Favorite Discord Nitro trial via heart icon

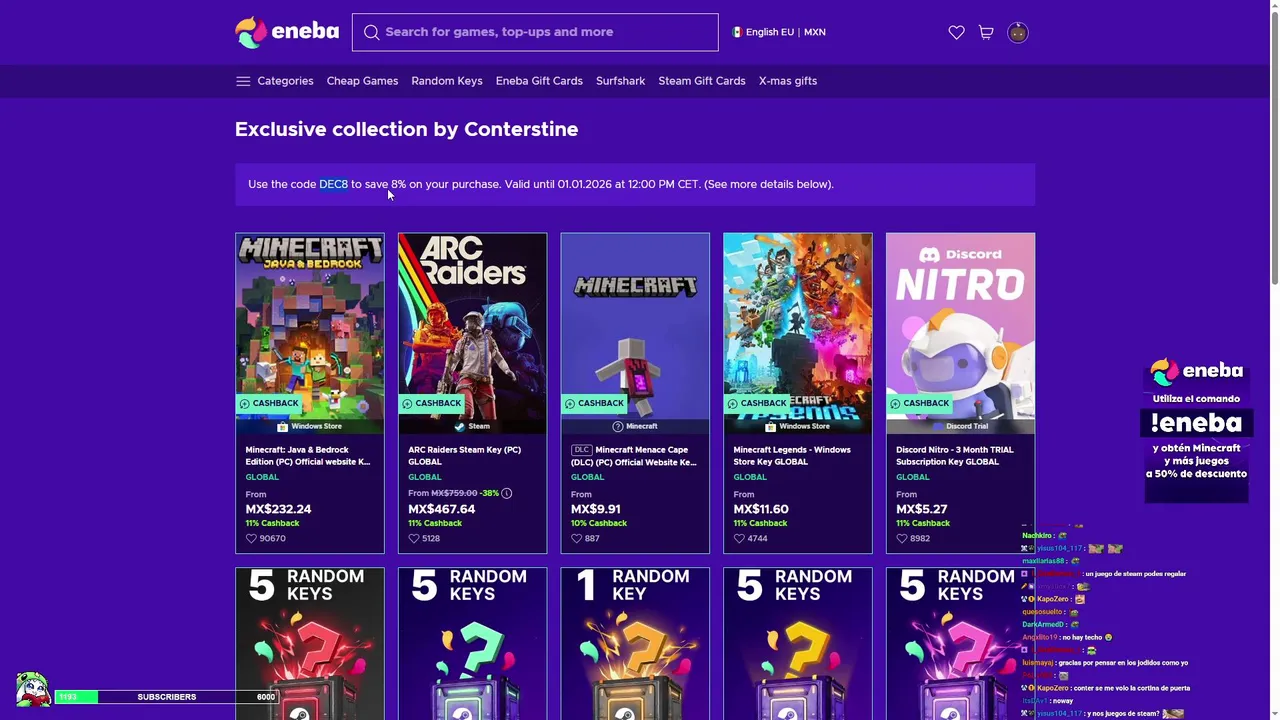tap(902, 538)
